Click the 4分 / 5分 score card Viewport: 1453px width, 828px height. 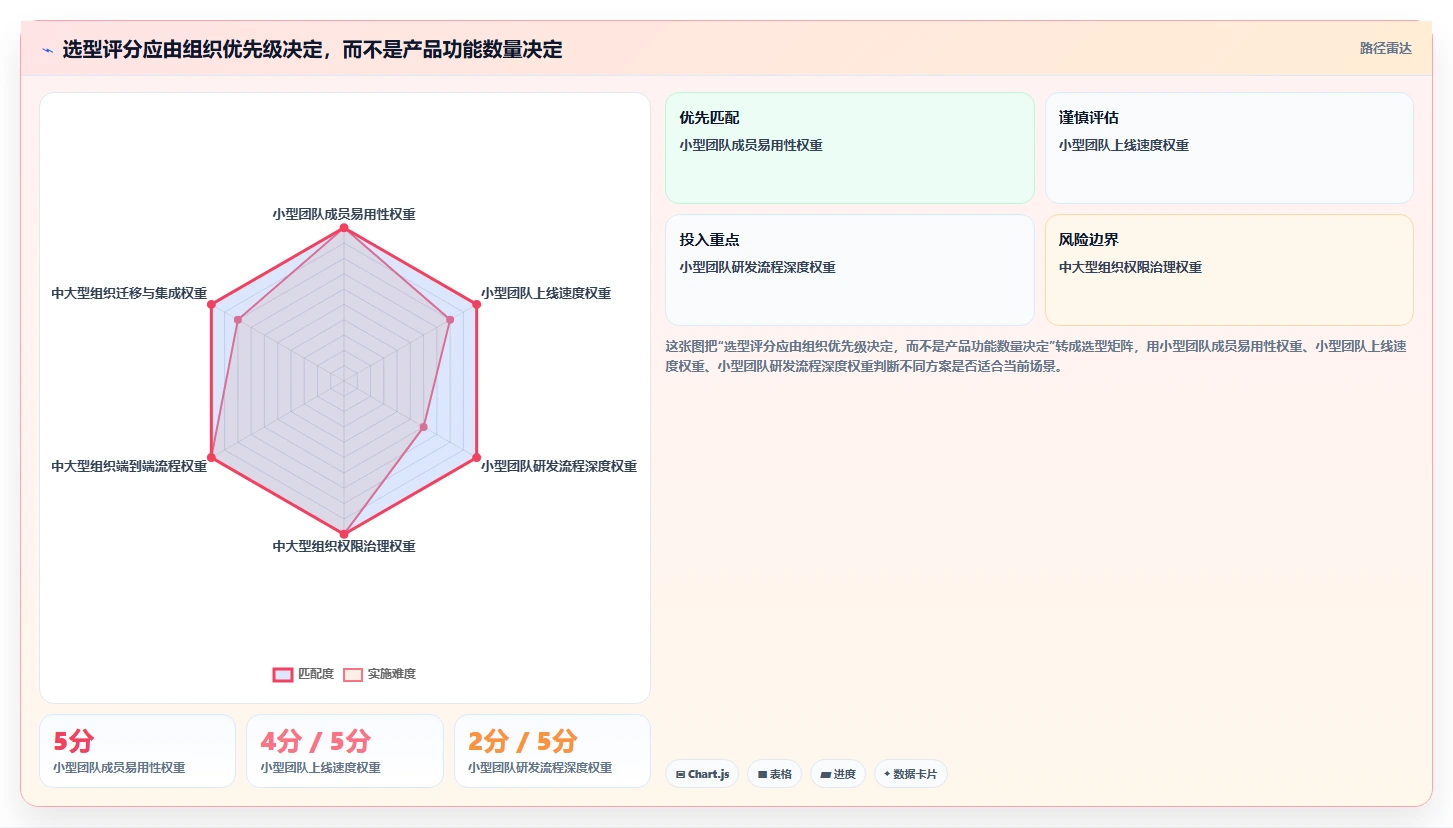tap(345, 751)
